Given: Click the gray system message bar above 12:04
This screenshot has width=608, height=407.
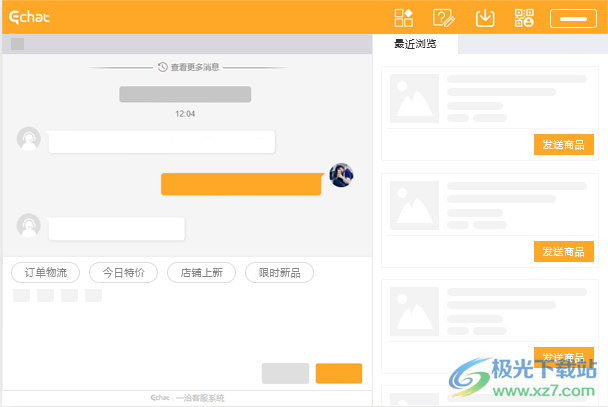Looking at the screenshot, I should 185,94.
